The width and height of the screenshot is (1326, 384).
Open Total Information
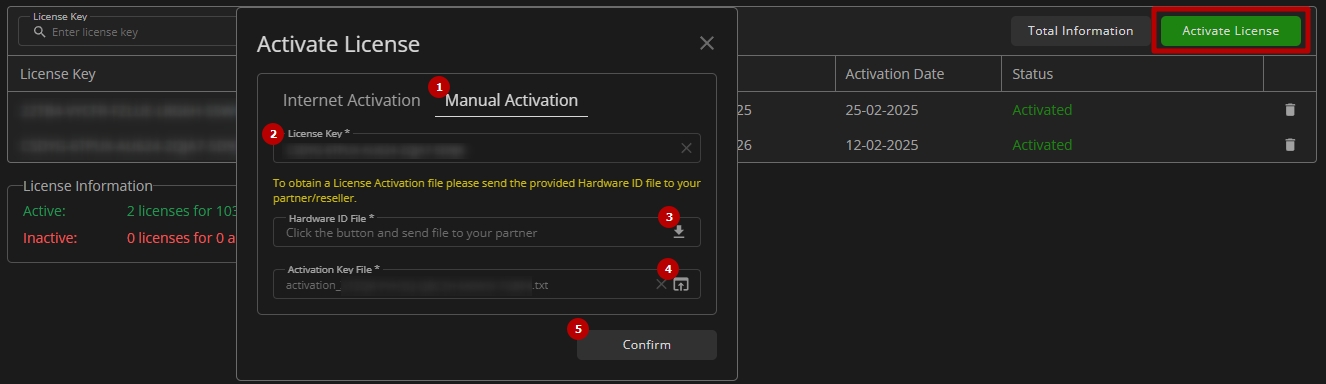tap(1080, 31)
